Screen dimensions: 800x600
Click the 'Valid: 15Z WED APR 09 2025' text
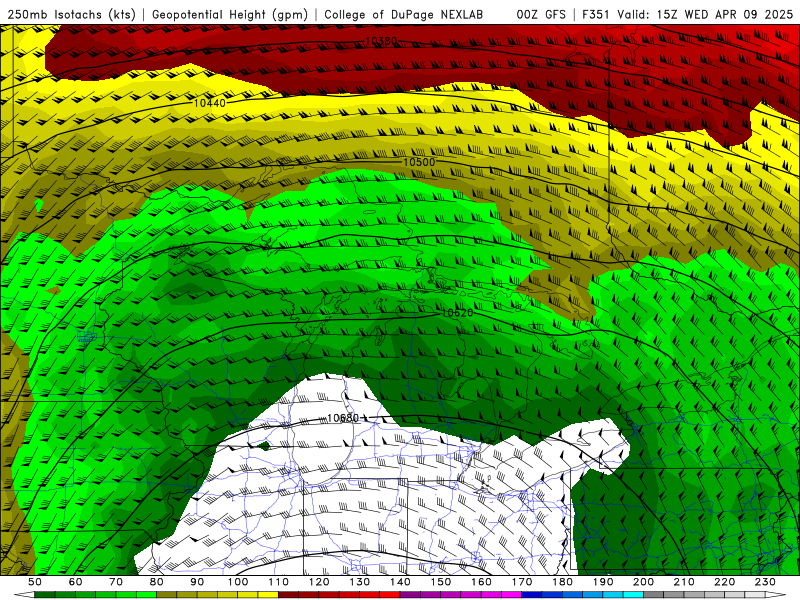(705, 14)
